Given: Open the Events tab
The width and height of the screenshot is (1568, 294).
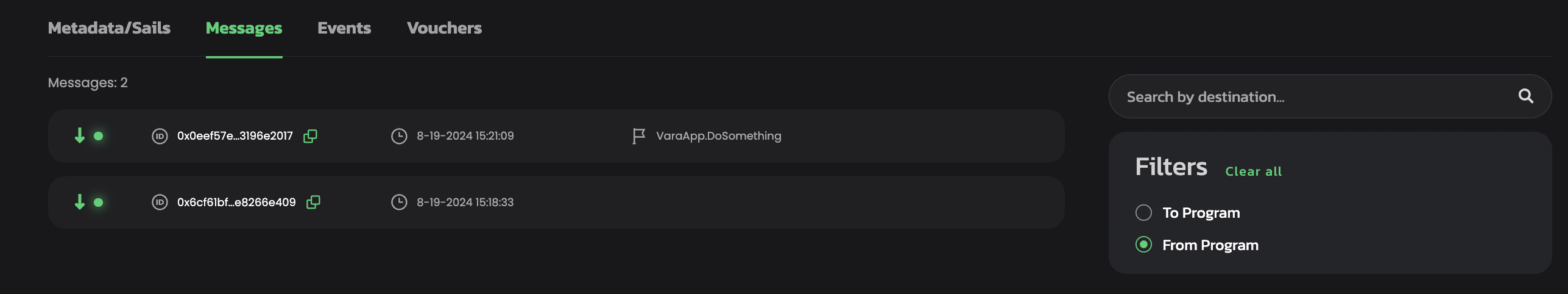Looking at the screenshot, I should point(344,28).
